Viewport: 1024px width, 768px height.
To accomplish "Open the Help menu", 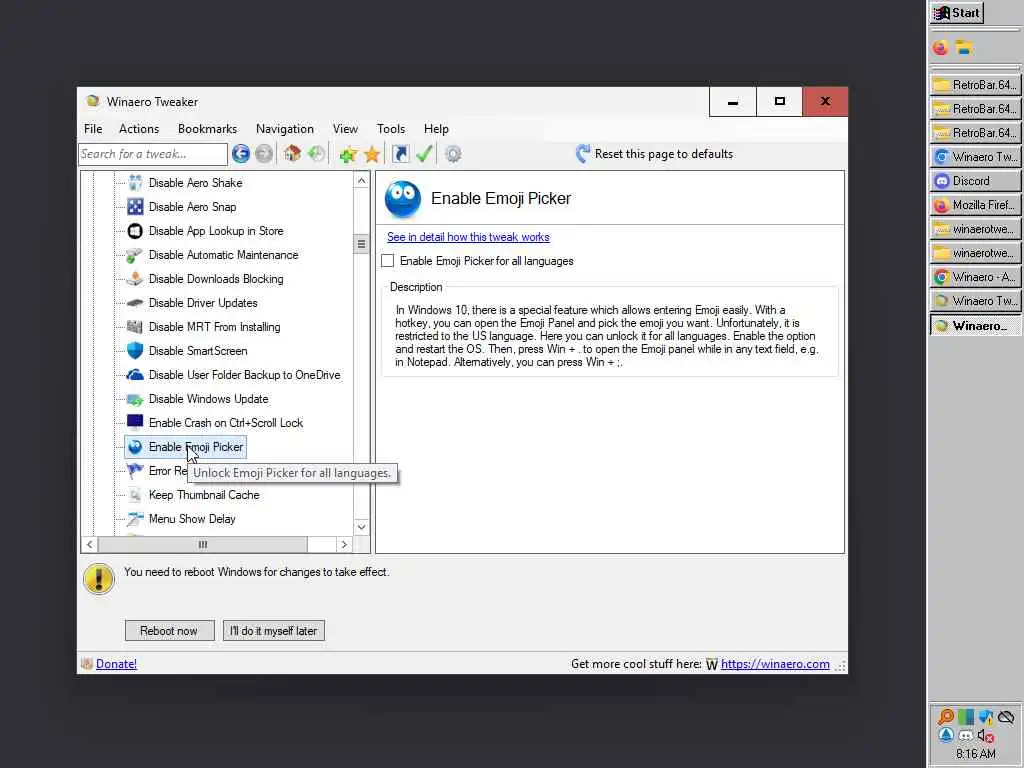I will coord(436,129).
